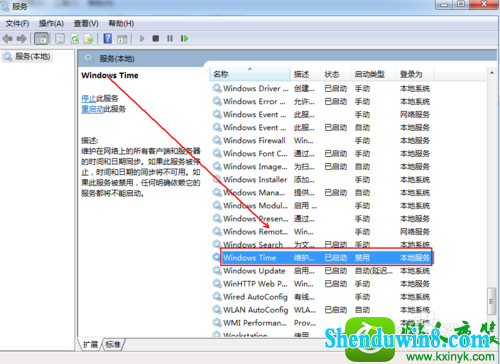Select the Windows Search service row
Viewport: 500px width, 364px height.
click(321, 244)
